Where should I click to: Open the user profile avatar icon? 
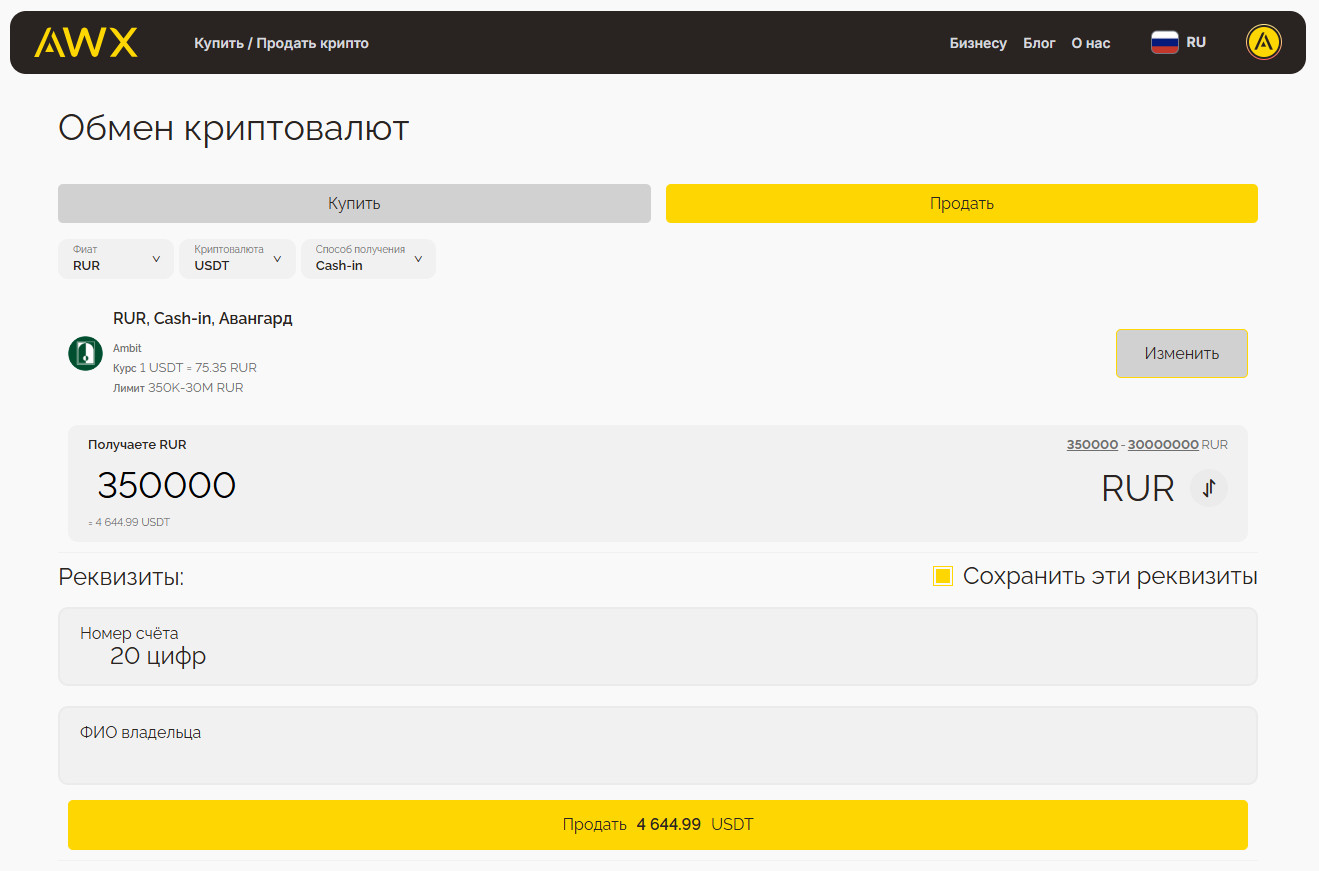[1264, 42]
